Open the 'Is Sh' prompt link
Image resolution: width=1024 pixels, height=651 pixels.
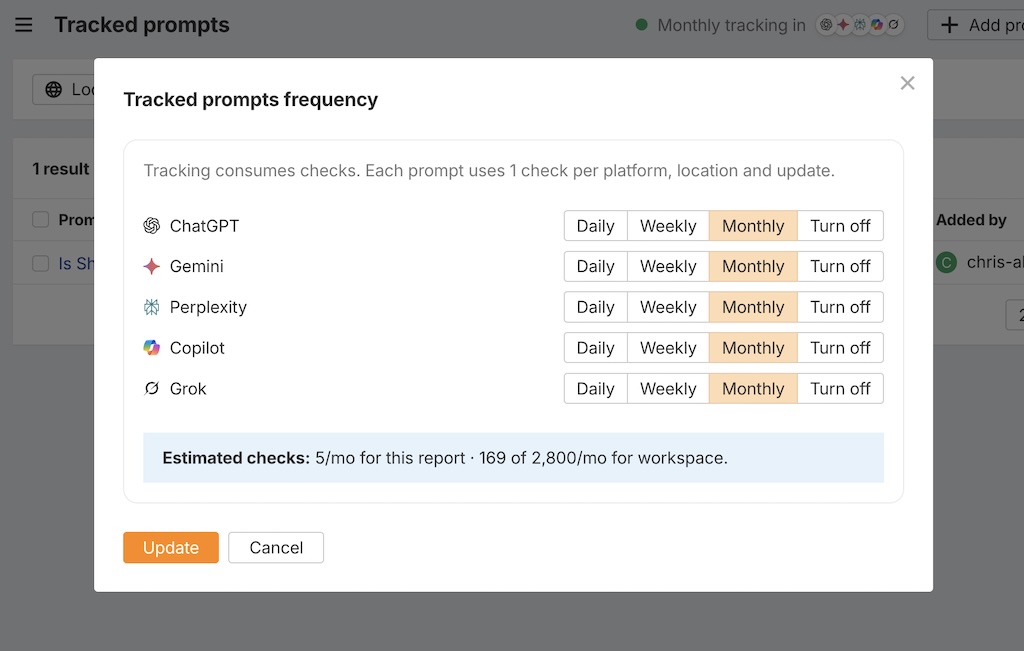click(x=76, y=263)
